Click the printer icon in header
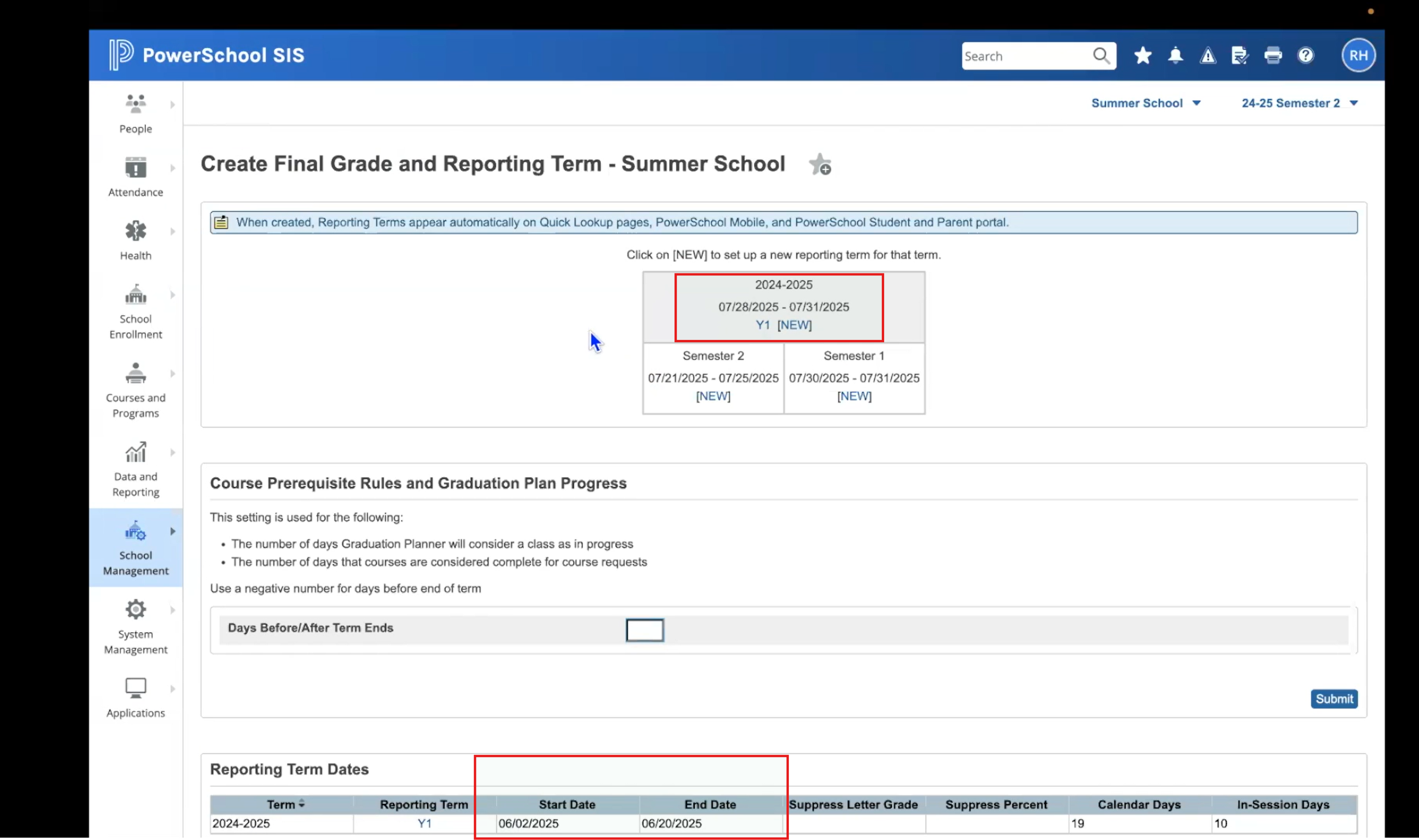This screenshot has height=840, width=1419. pos(1273,55)
